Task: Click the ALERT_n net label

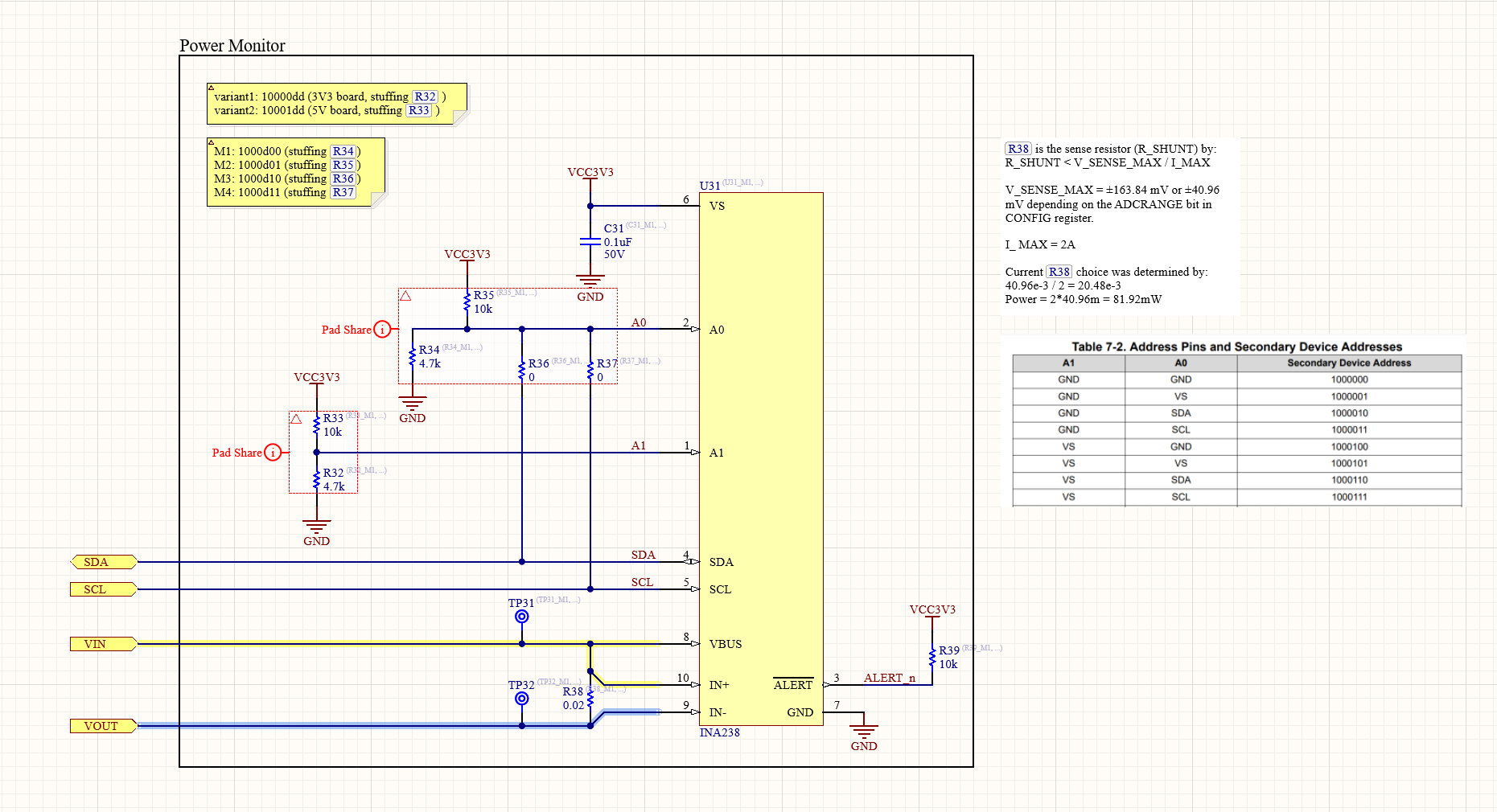Action: click(x=890, y=678)
